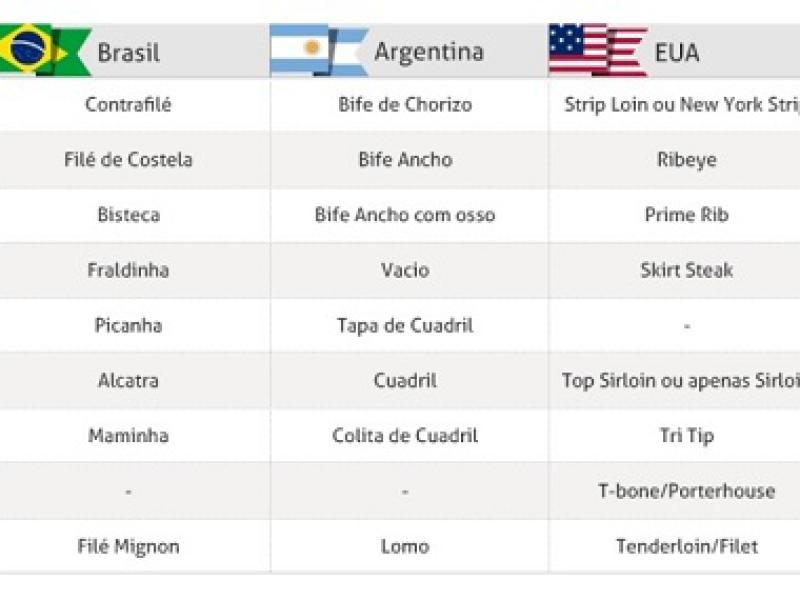The image size is (800, 600).
Task: Select the Argentina column header
Action: pos(428,52)
